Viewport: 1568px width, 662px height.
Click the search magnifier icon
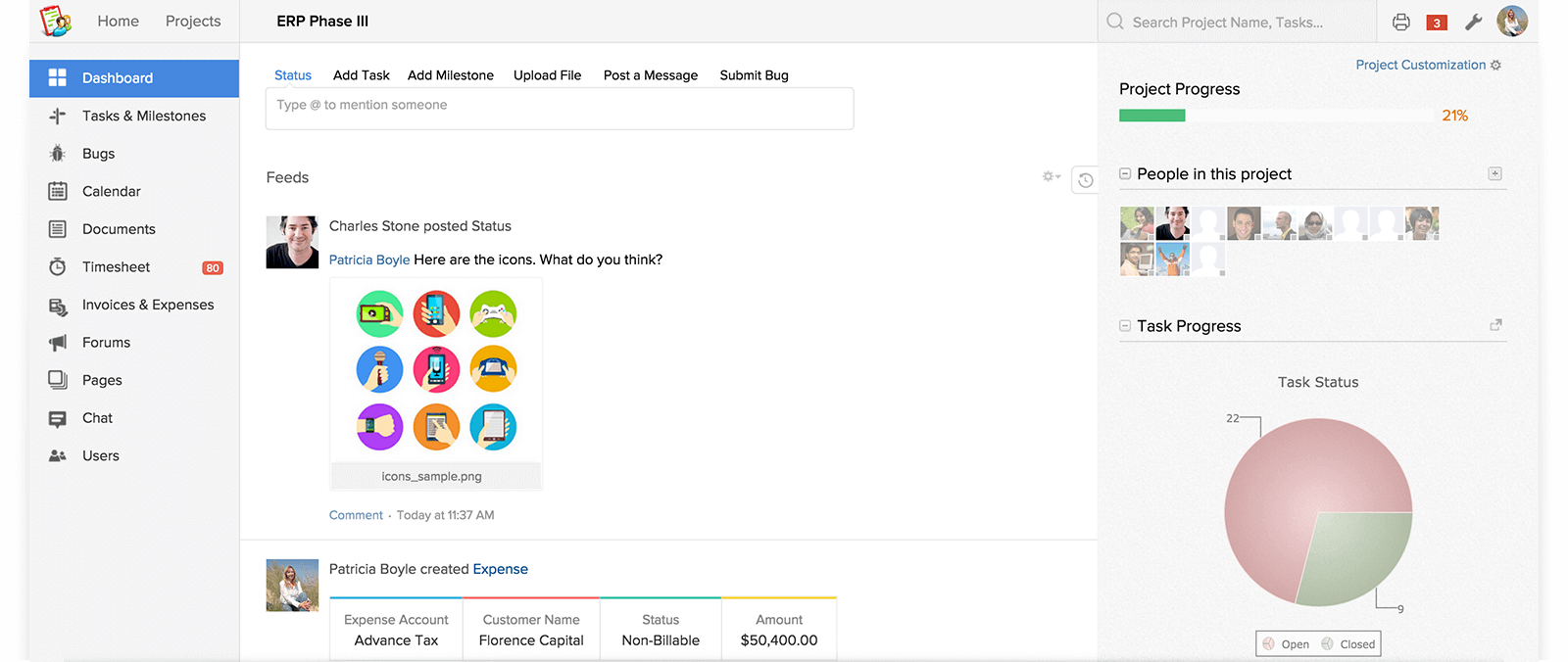[1115, 22]
